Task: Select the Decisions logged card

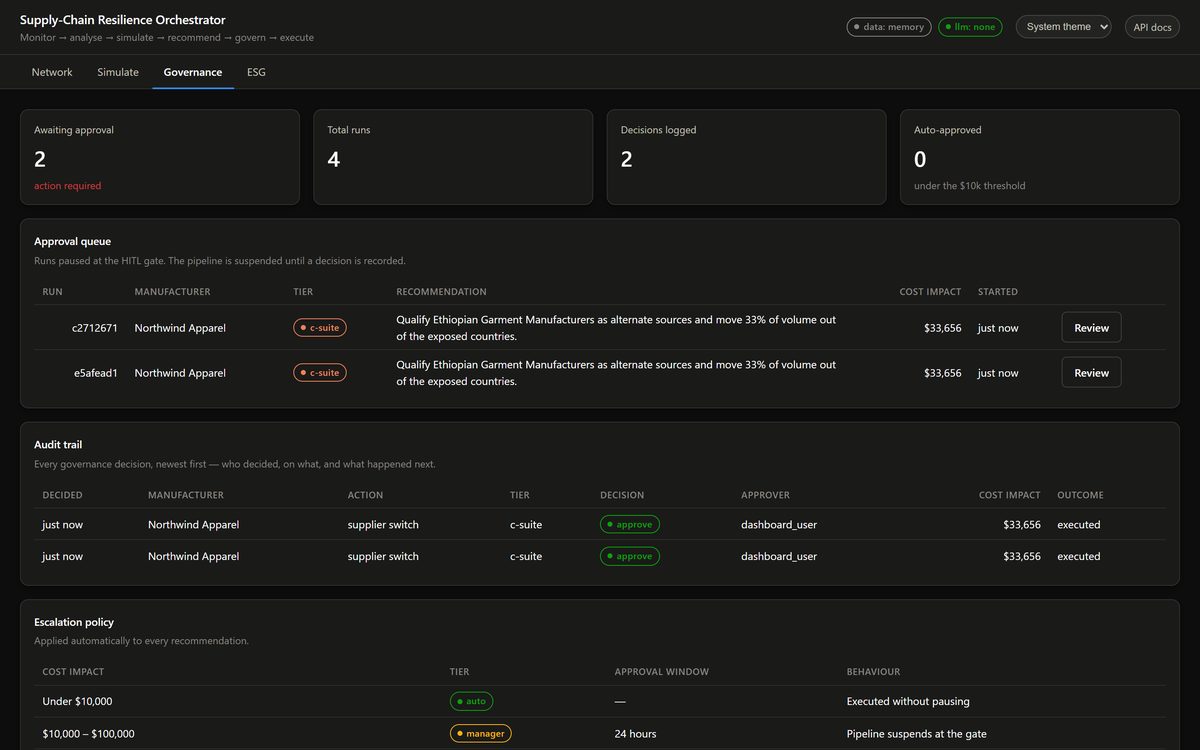Action: tap(746, 157)
